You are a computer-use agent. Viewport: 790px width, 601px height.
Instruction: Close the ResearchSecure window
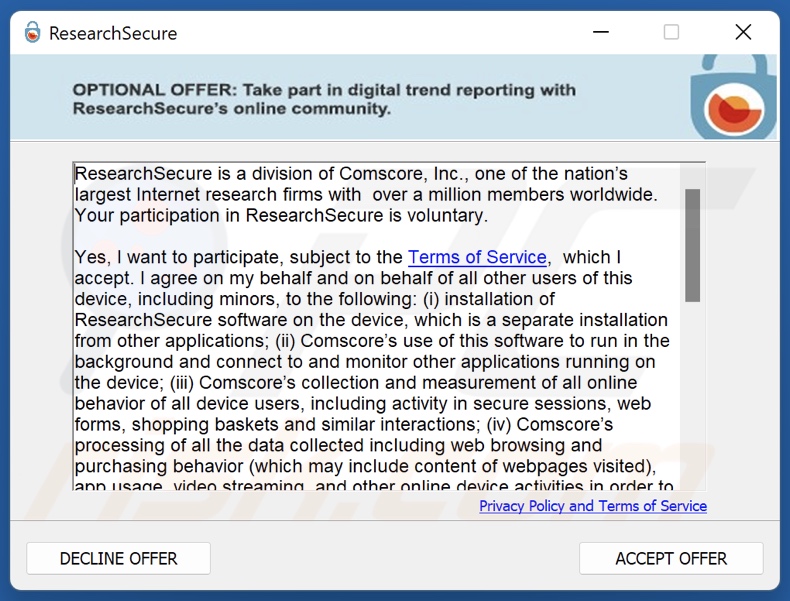click(x=743, y=32)
